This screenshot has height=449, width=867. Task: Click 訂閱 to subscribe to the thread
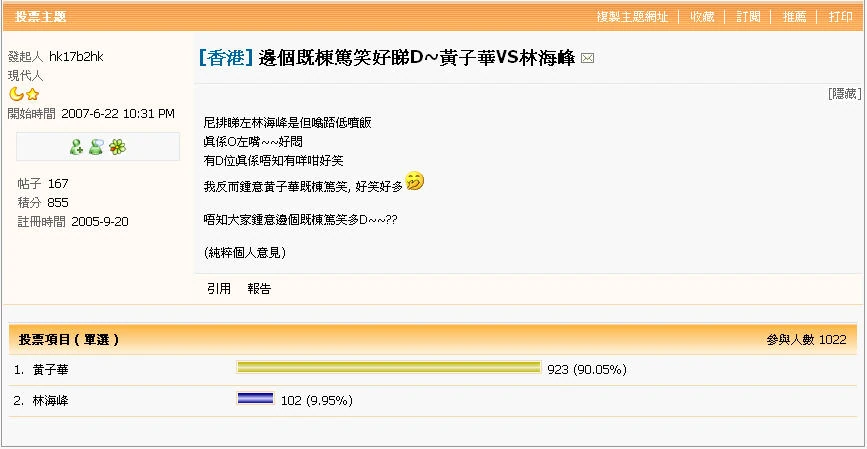pyautogui.click(x=748, y=17)
